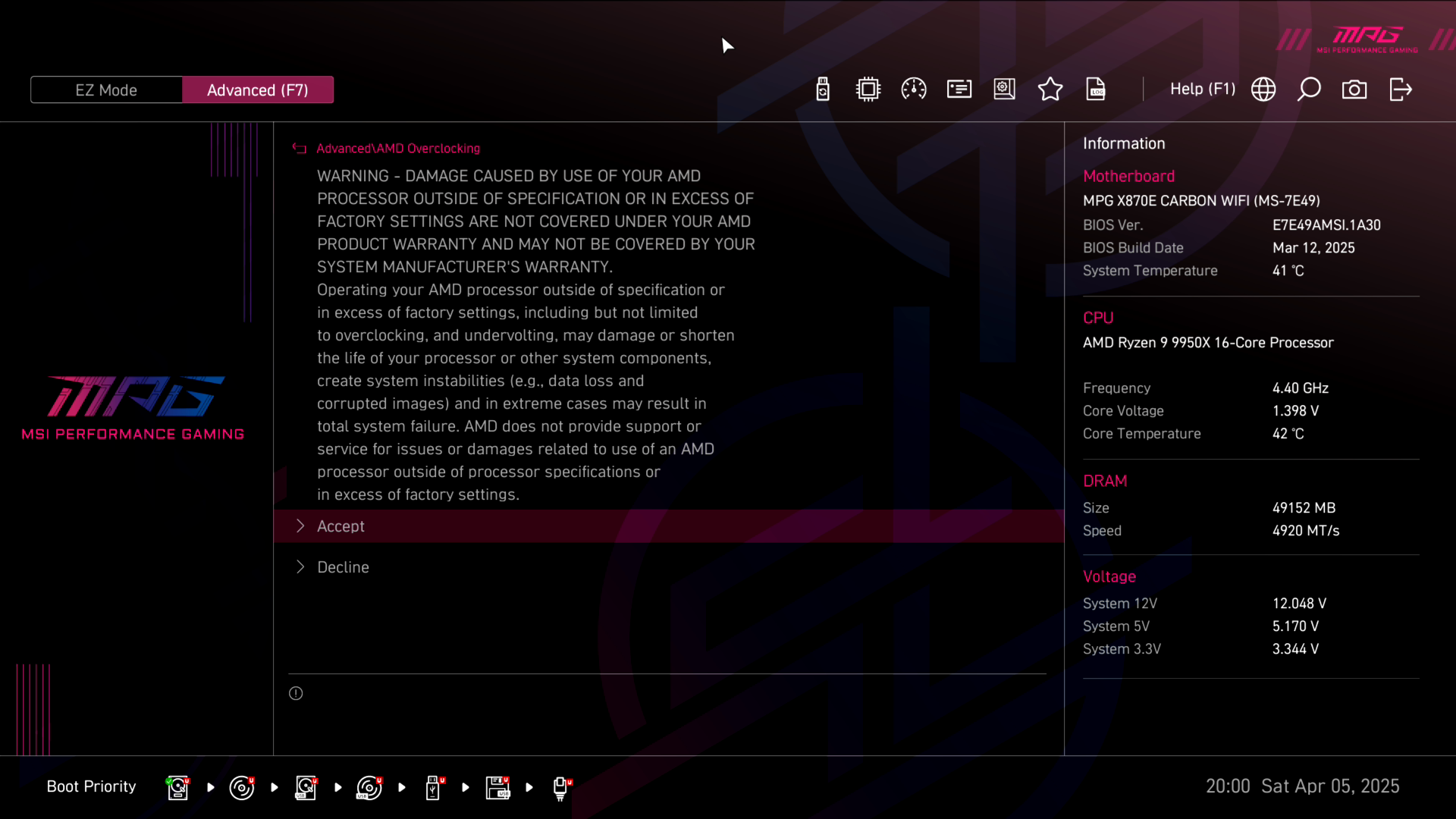Take screenshot with camera icon
This screenshot has width=1456, height=819.
coord(1354,89)
